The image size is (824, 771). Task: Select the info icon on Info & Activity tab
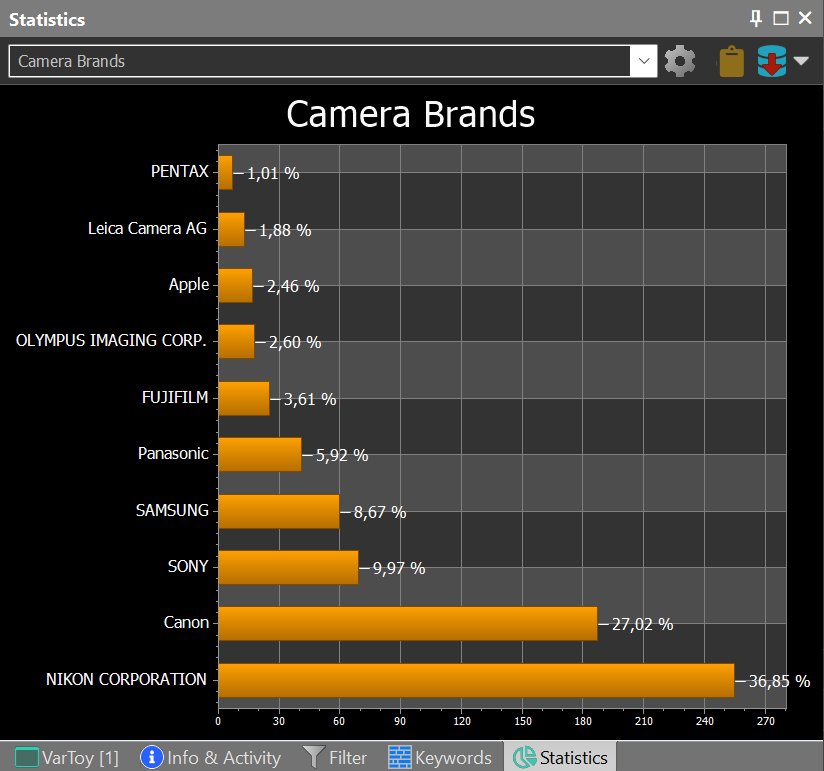[151, 757]
